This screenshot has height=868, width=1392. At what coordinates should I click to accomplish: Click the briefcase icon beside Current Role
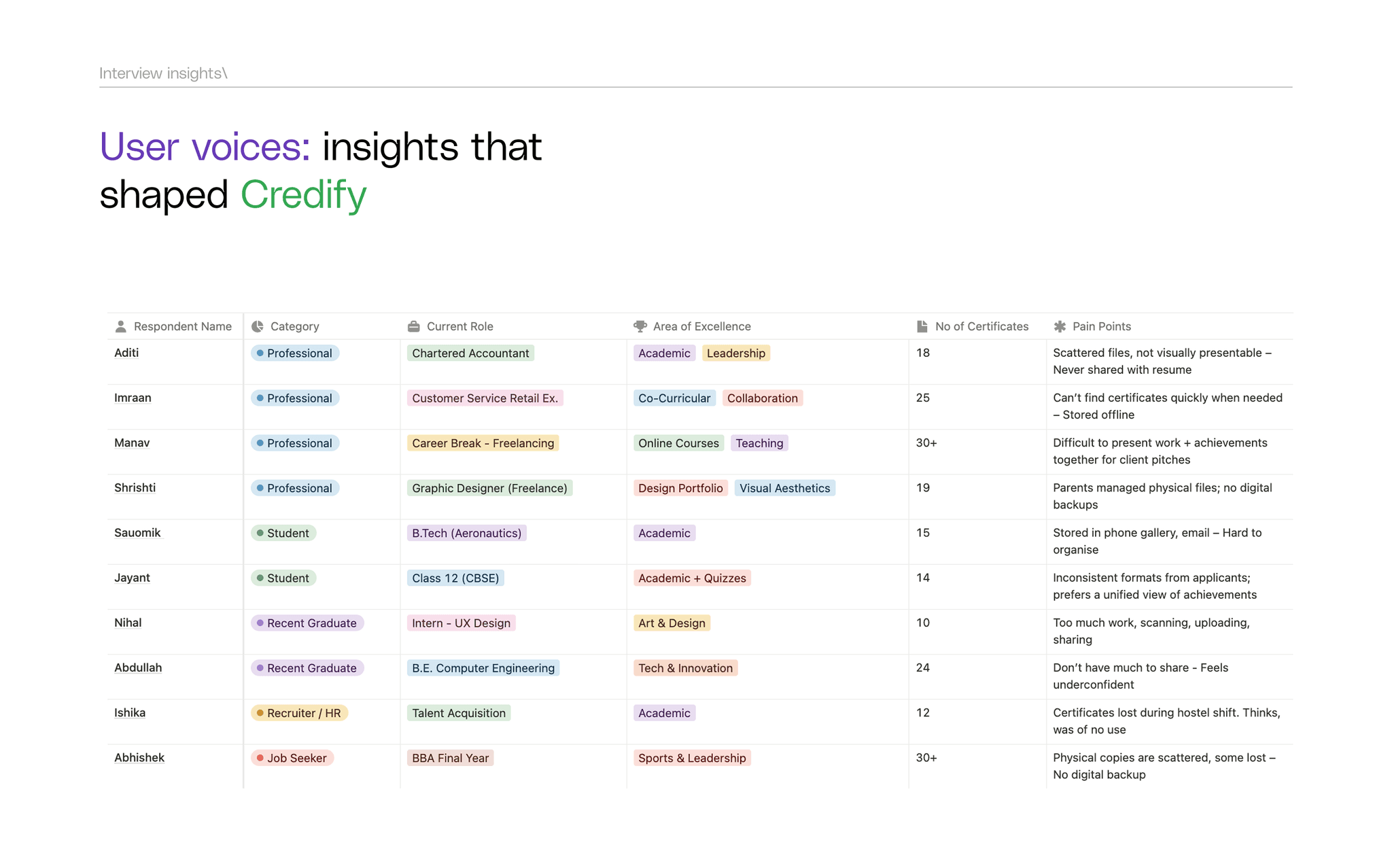(413, 327)
